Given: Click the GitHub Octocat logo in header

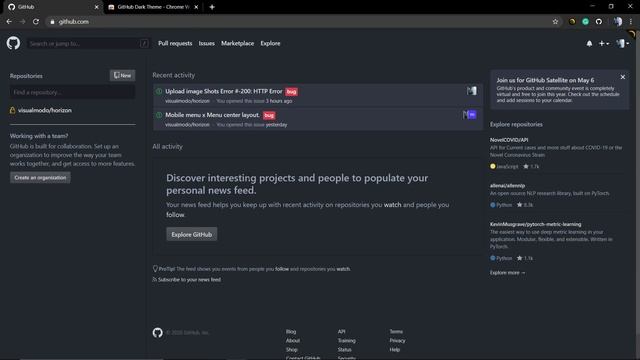Looking at the screenshot, I should [13, 43].
